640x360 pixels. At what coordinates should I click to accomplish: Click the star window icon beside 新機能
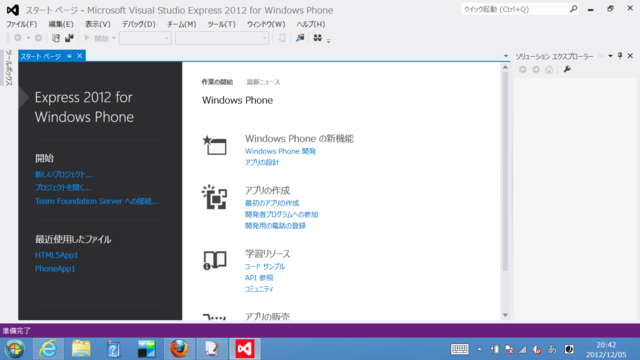[215, 145]
